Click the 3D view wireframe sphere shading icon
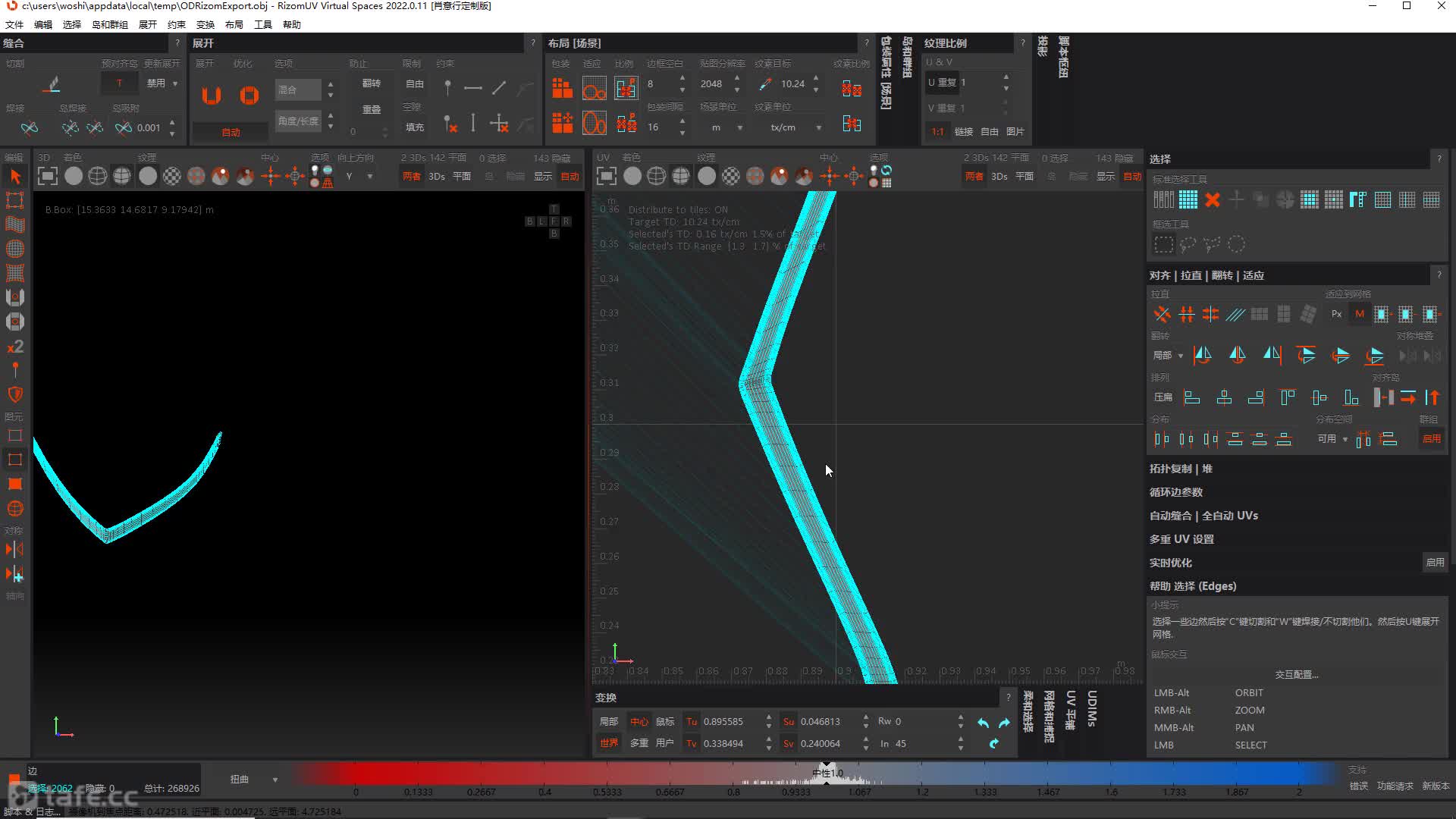This screenshot has height=819, width=1456. [x=98, y=177]
